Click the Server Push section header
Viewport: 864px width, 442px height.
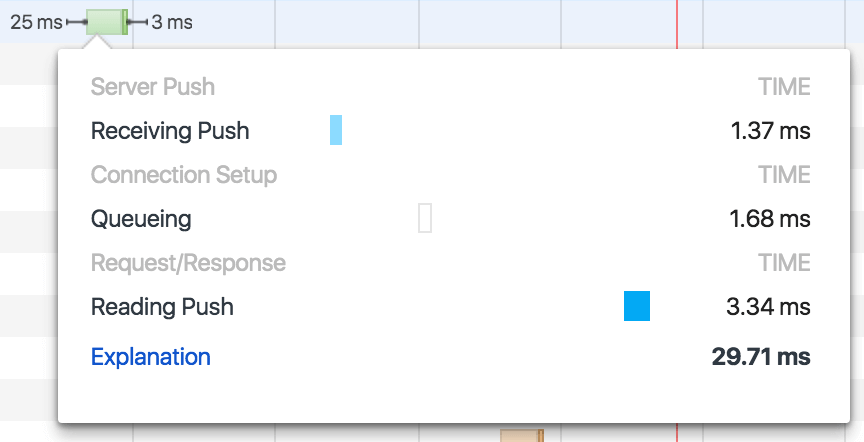coord(153,87)
